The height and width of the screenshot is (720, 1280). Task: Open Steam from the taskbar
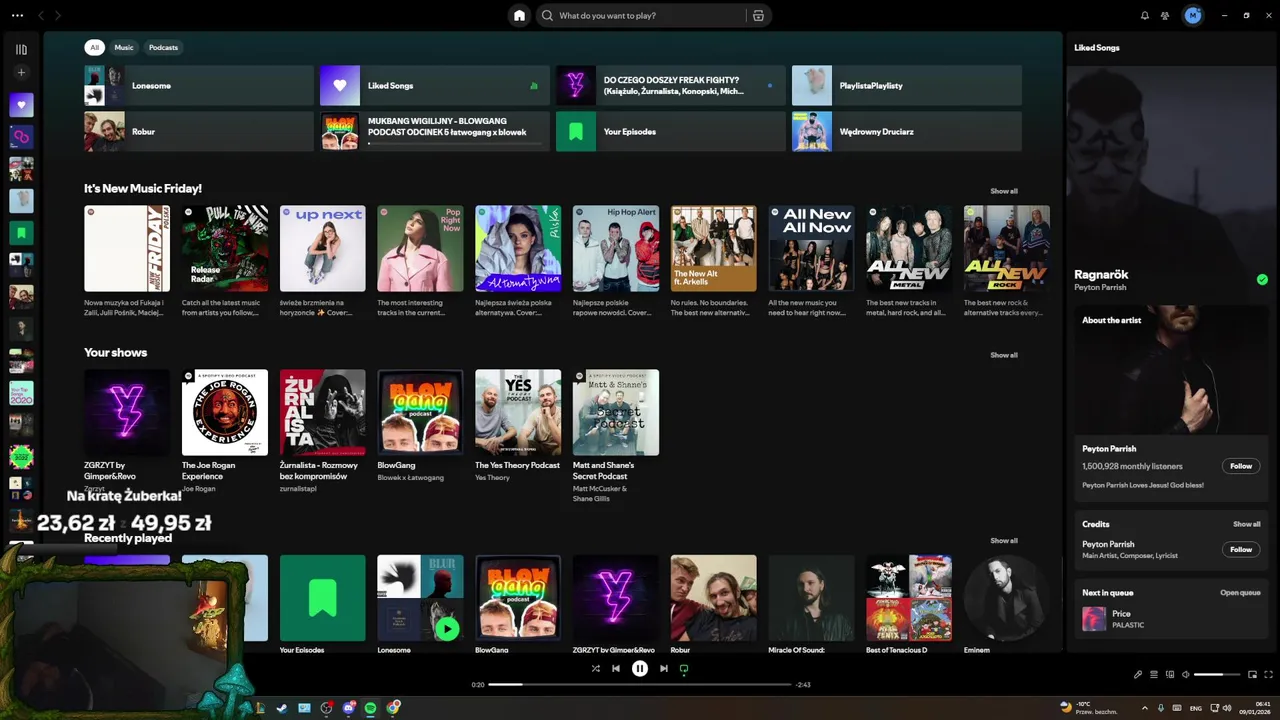(x=282, y=708)
